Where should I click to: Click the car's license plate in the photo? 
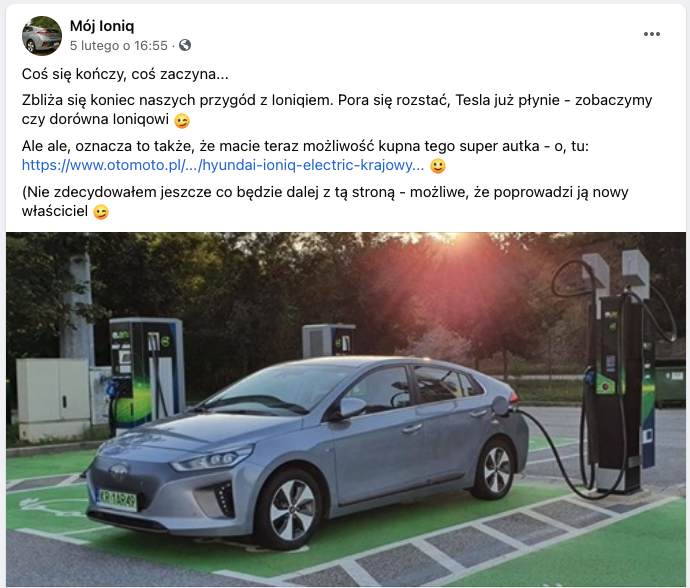[x=117, y=500]
